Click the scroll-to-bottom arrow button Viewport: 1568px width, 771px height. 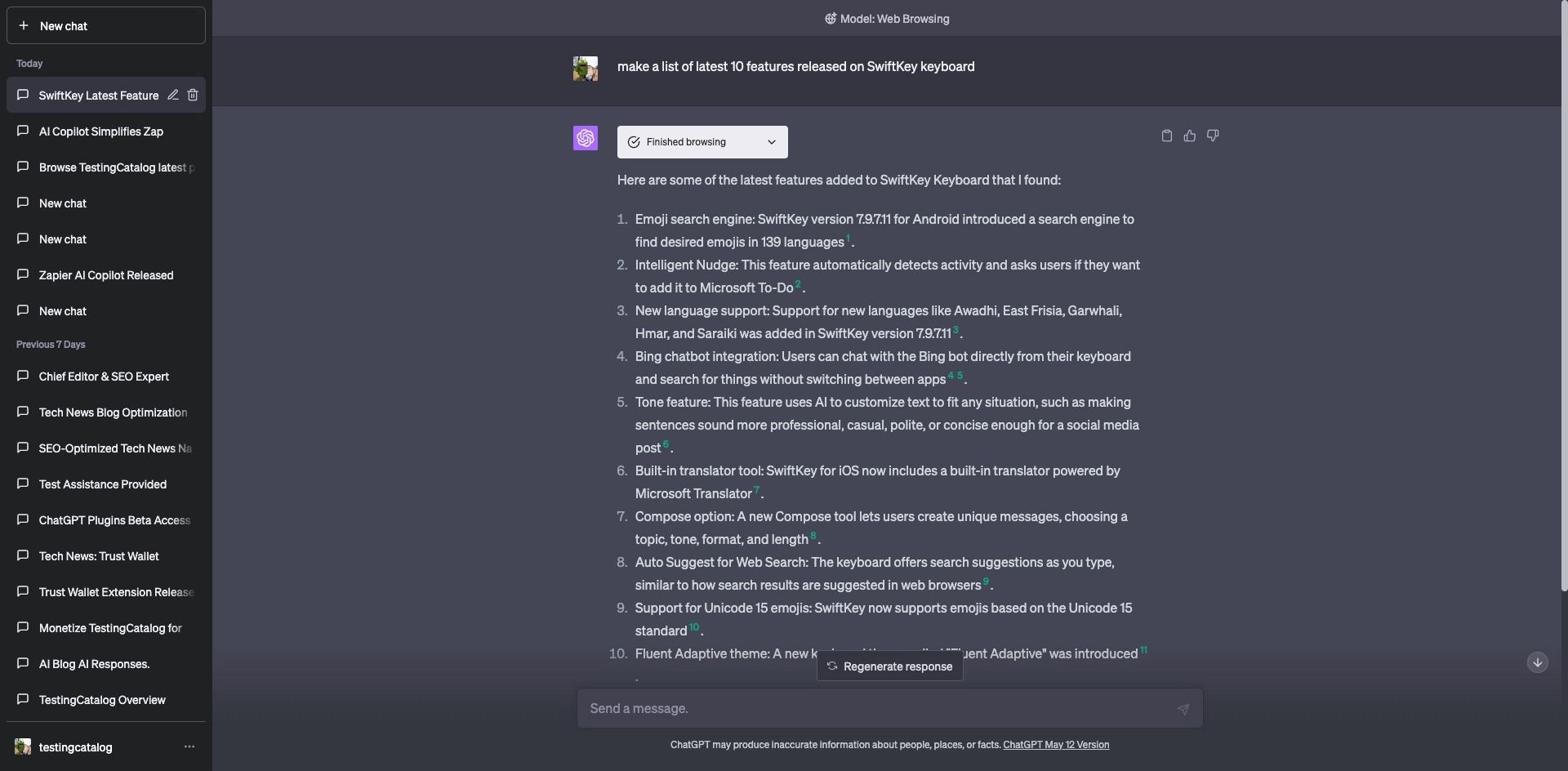pyautogui.click(x=1537, y=662)
